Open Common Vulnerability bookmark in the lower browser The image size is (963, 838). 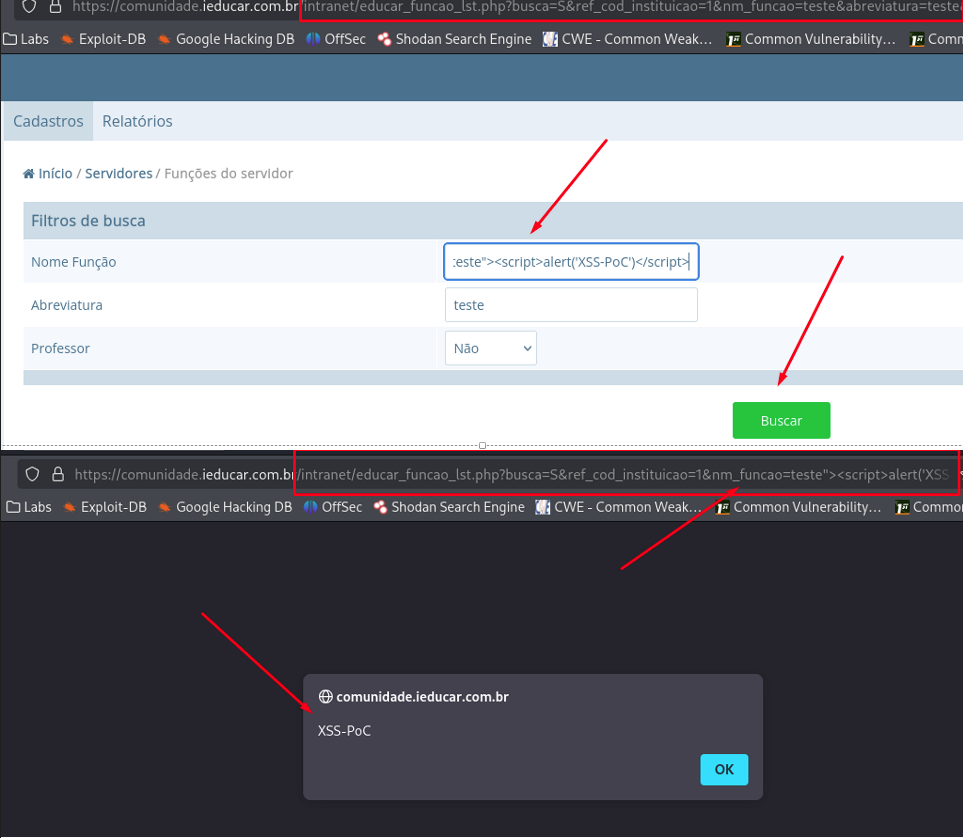(x=798, y=507)
